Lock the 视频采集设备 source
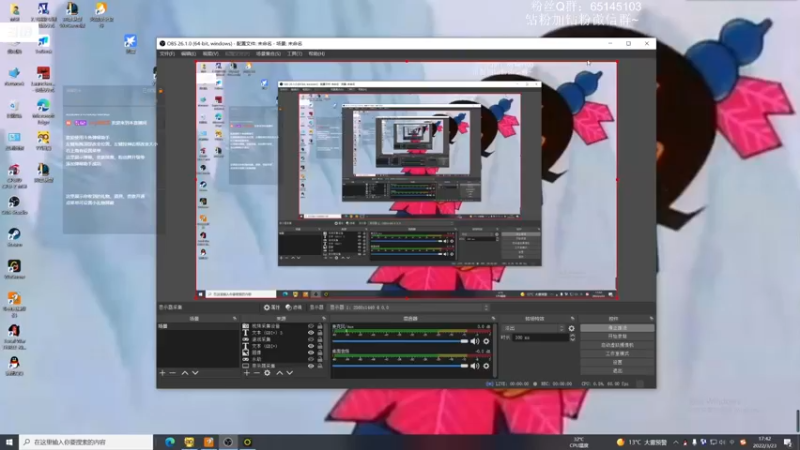The width and height of the screenshot is (800, 450). [x=320, y=326]
